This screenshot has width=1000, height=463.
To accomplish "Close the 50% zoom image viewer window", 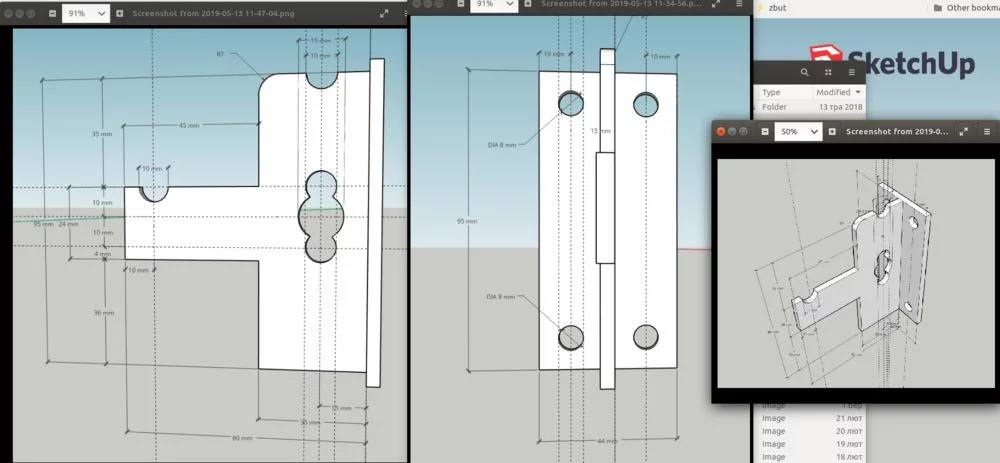I will pos(721,131).
